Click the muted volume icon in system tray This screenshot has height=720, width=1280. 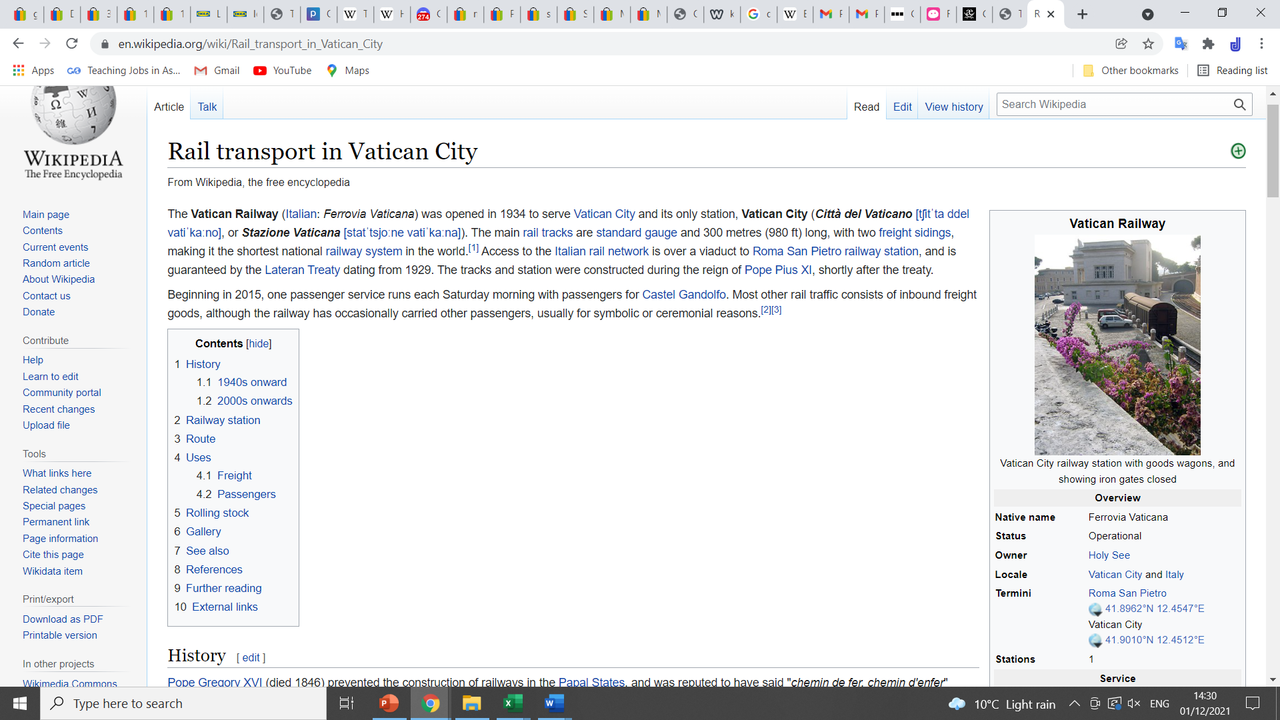(x=1134, y=704)
